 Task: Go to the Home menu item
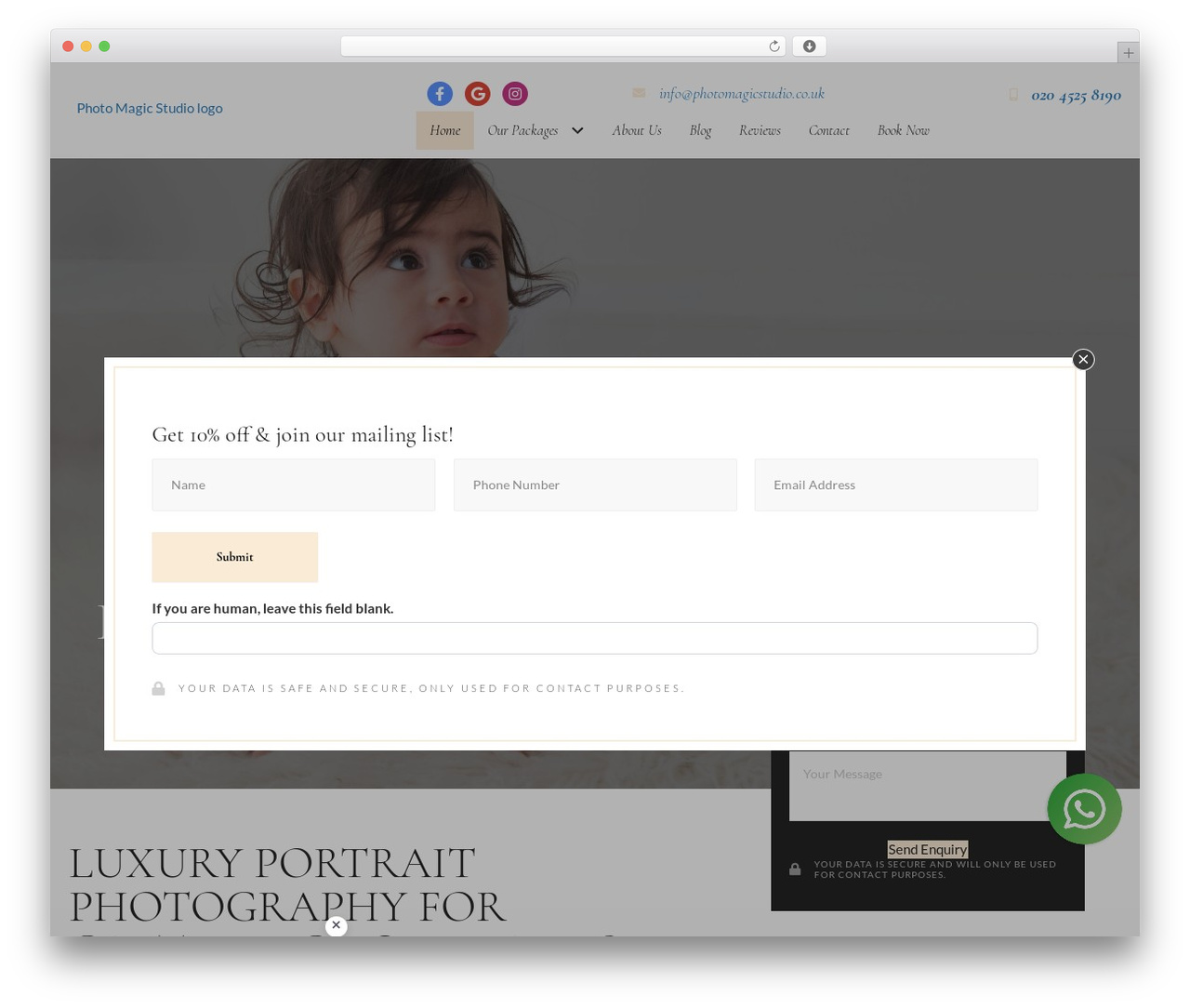[x=444, y=130]
